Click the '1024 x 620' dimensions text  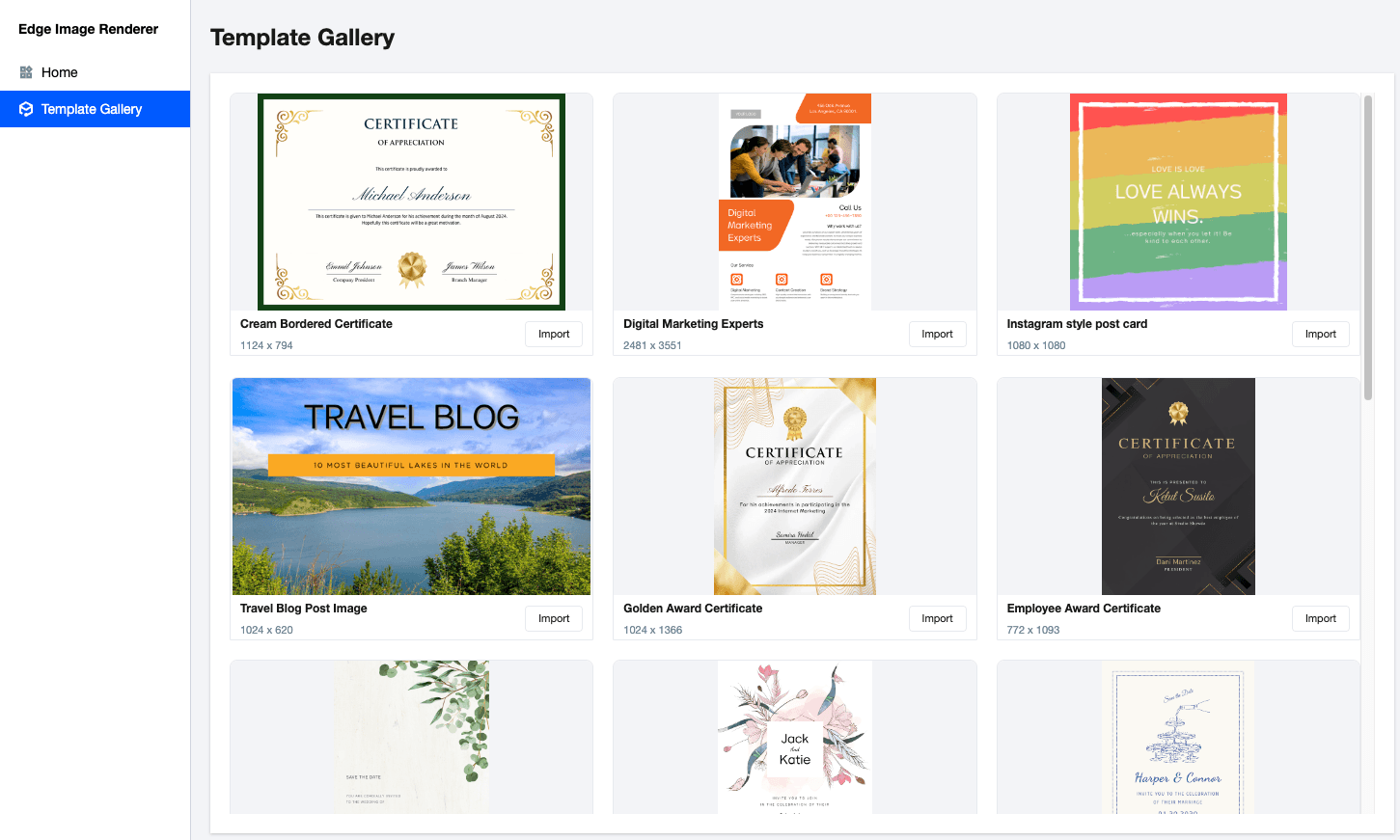point(266,630)
